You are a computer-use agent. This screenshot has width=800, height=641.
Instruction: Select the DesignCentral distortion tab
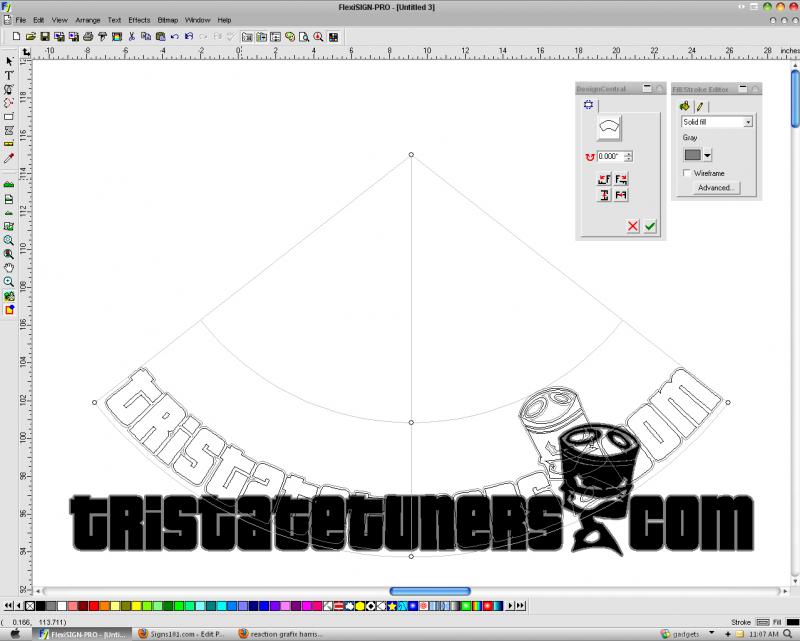[589, 105]
